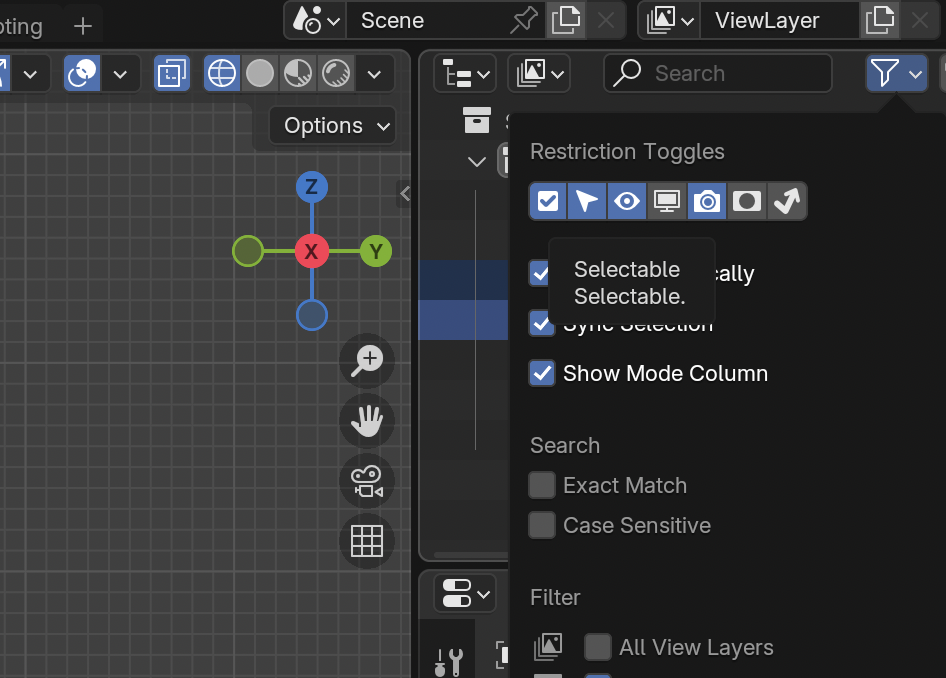The image size is (946, 678).
Task: Select Solid viewport shading mode
Action: [262, 73]
